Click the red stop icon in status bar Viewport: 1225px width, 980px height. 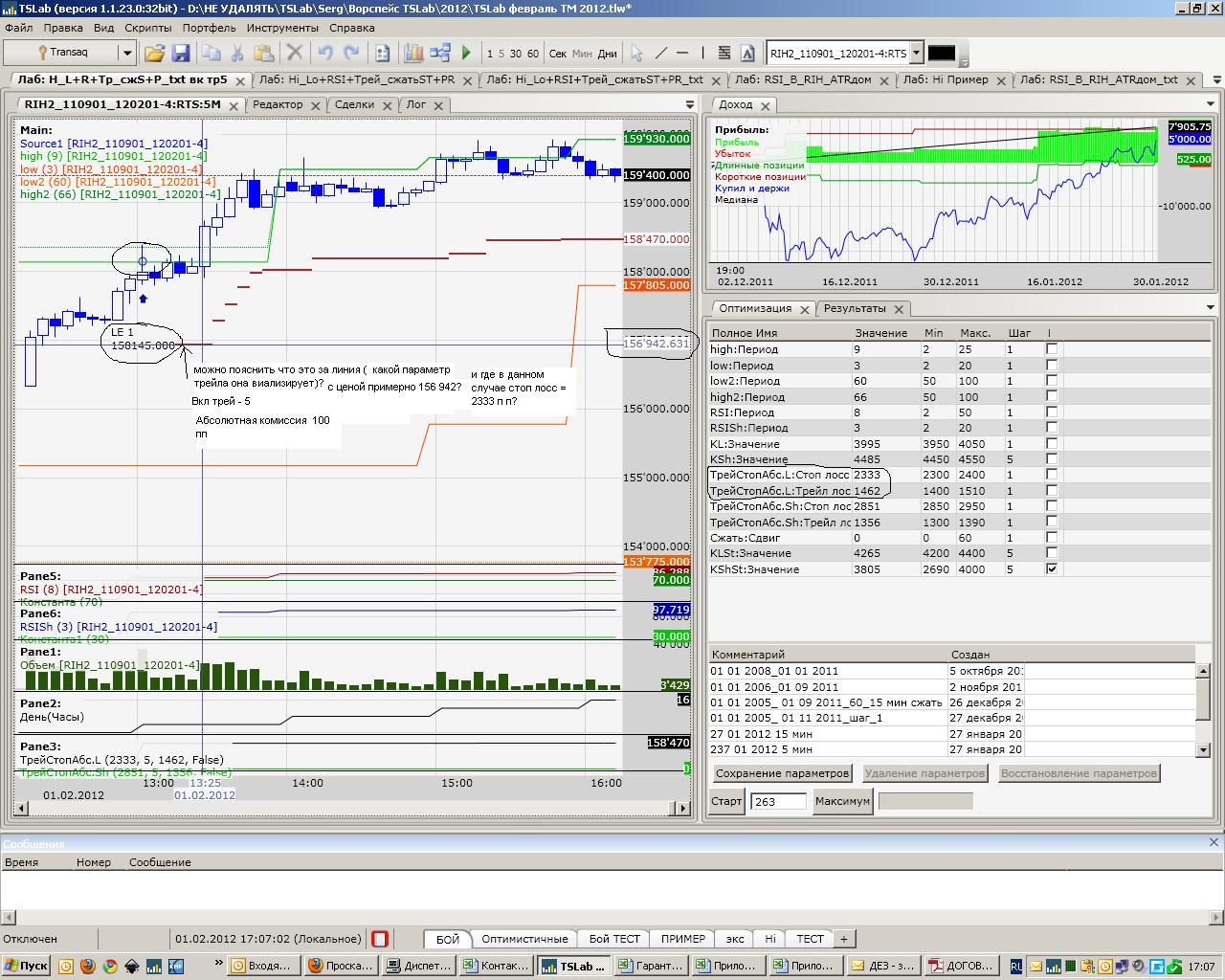click(380, 939)
